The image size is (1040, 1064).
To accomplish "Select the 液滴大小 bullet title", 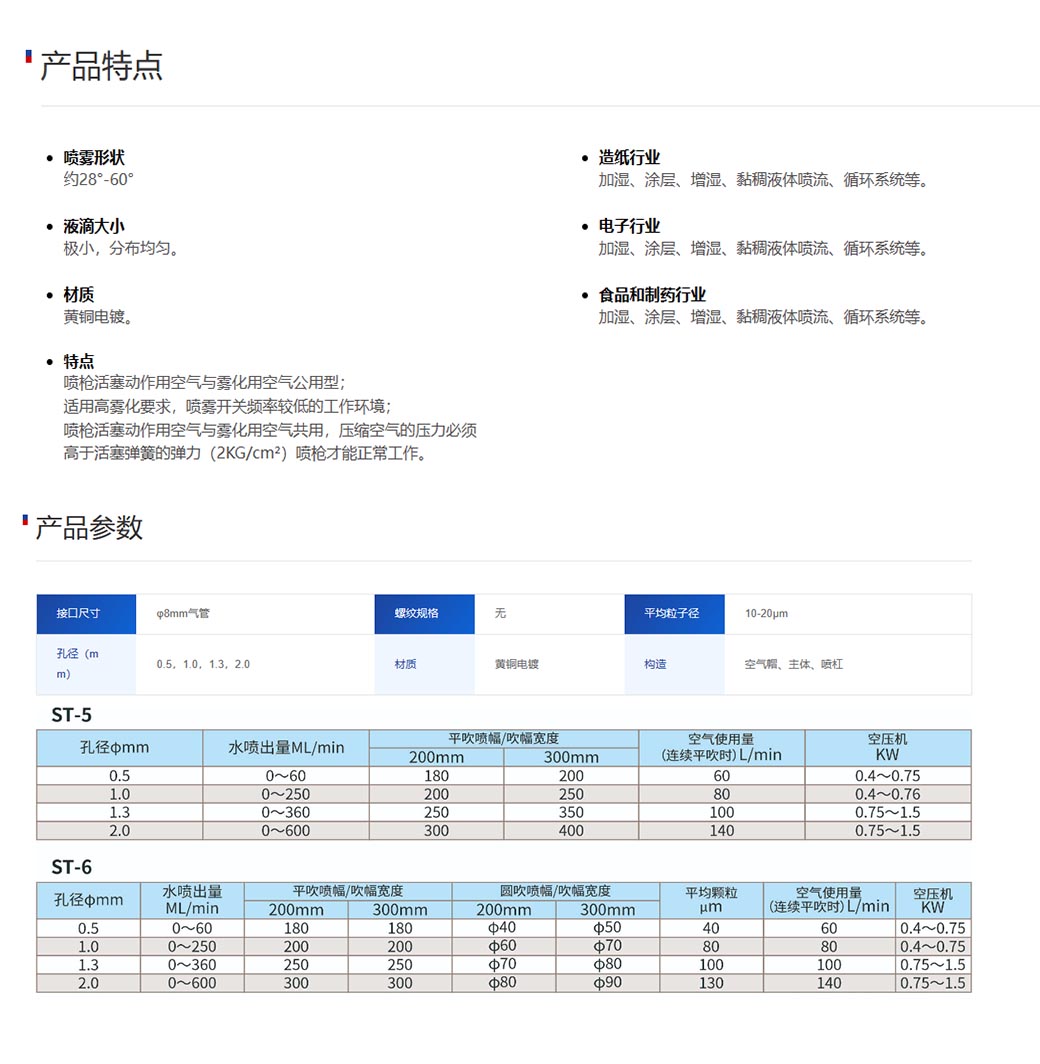I will point(94,227).
